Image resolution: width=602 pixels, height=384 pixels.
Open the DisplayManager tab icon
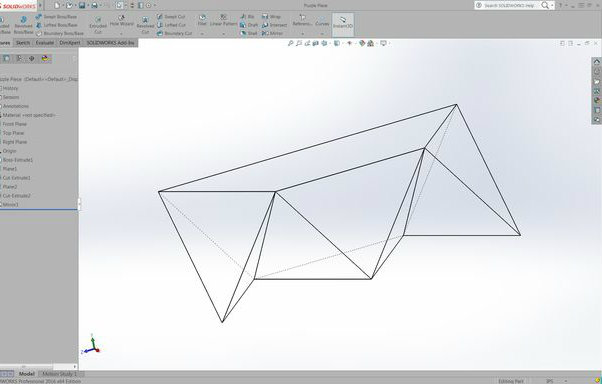45,58
